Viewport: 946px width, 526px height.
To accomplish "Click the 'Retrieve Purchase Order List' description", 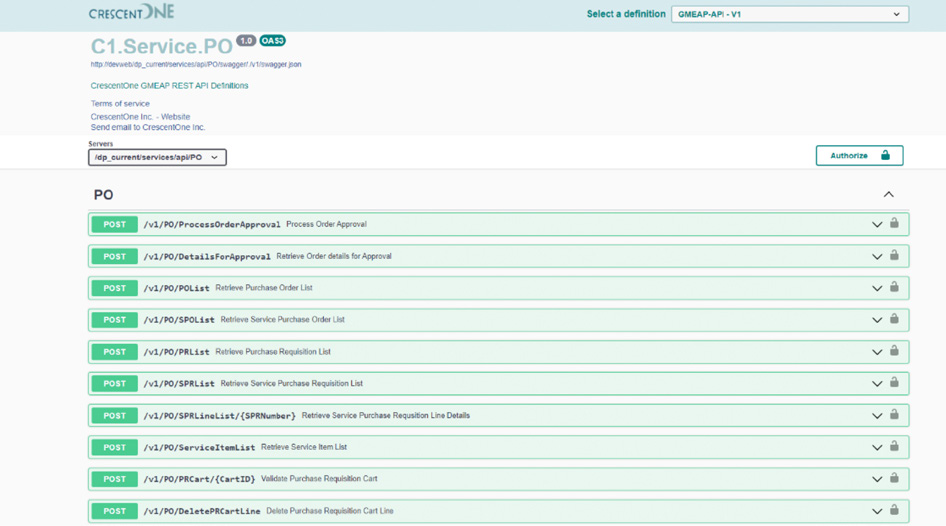I will click(x=264, y=288).
